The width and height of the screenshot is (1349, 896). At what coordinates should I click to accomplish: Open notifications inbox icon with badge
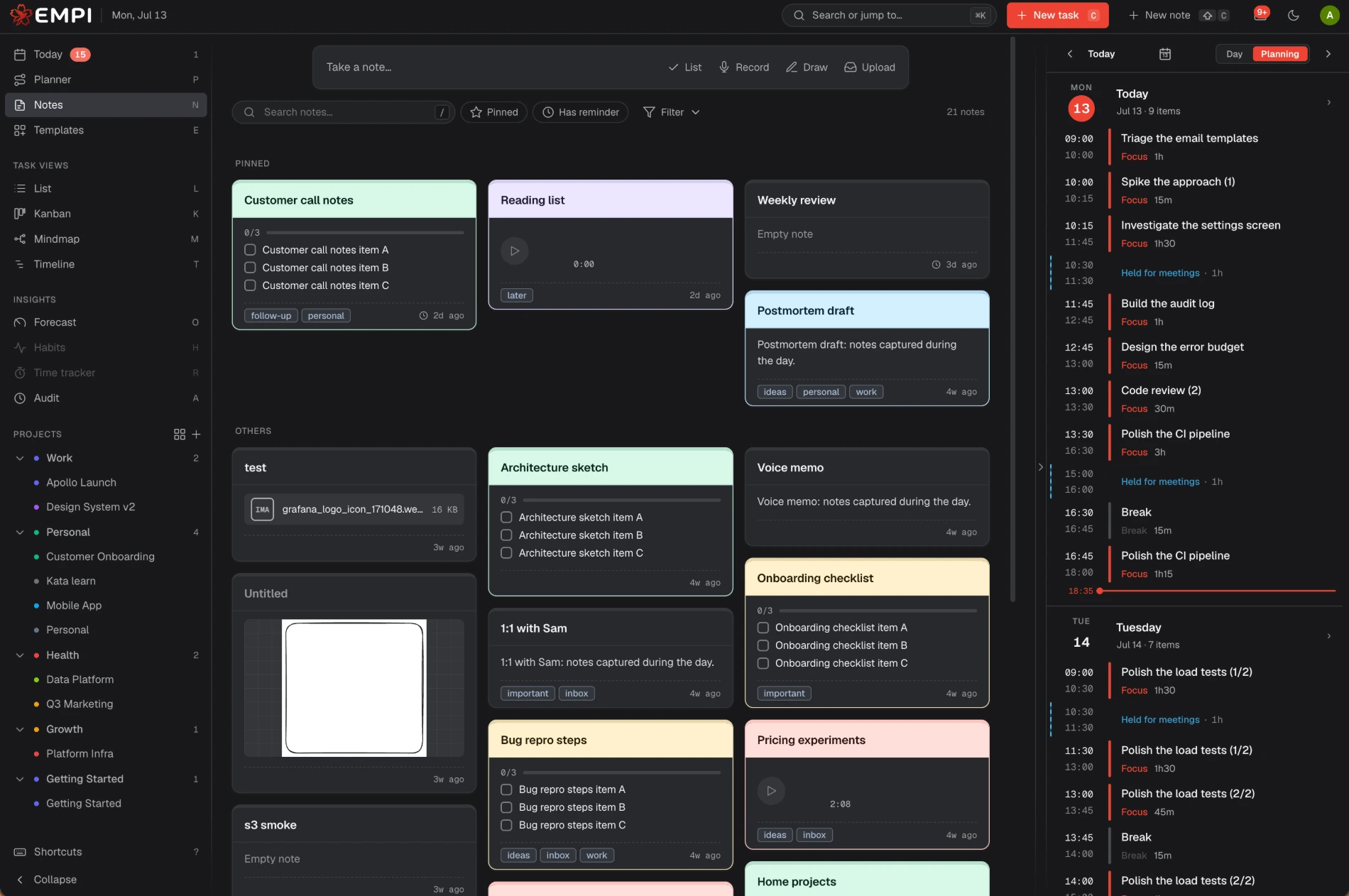click(1261, 15)
